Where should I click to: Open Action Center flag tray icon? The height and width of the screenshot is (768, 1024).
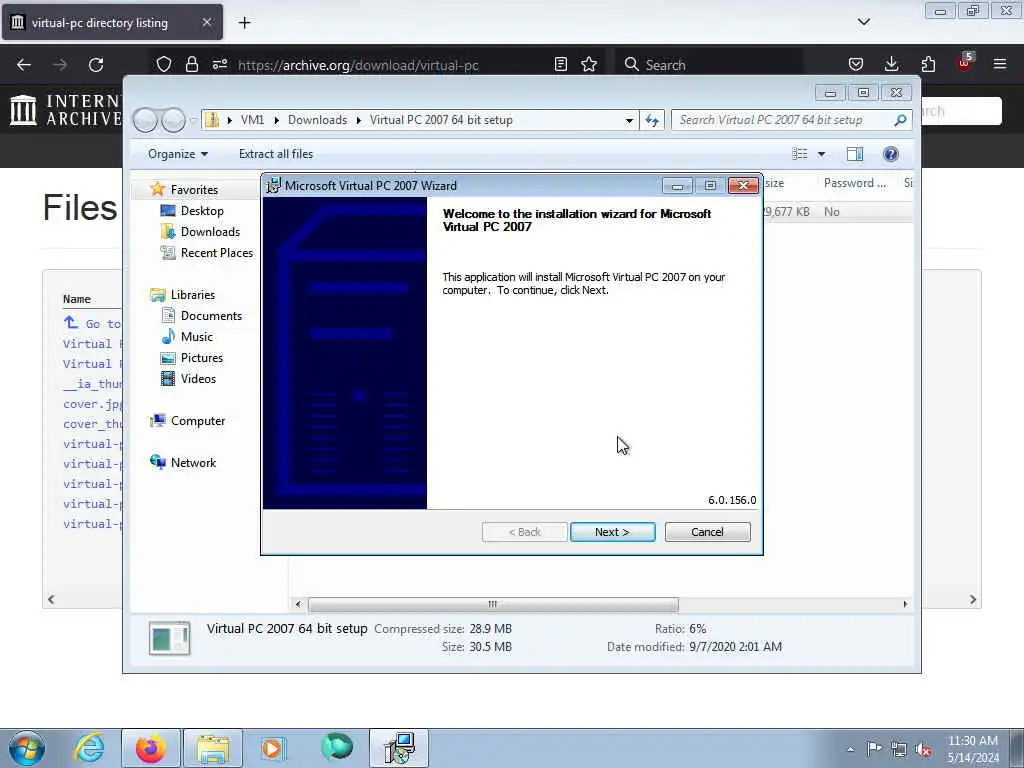(874, 749)
